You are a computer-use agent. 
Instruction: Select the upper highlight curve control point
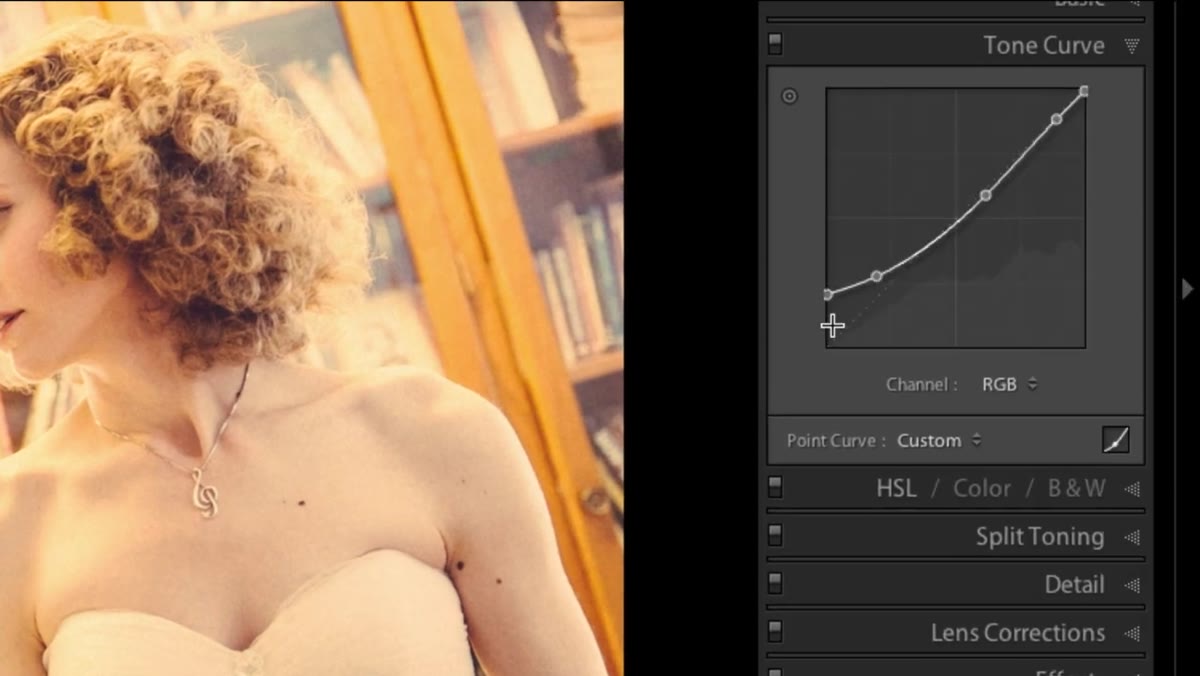1056,119
